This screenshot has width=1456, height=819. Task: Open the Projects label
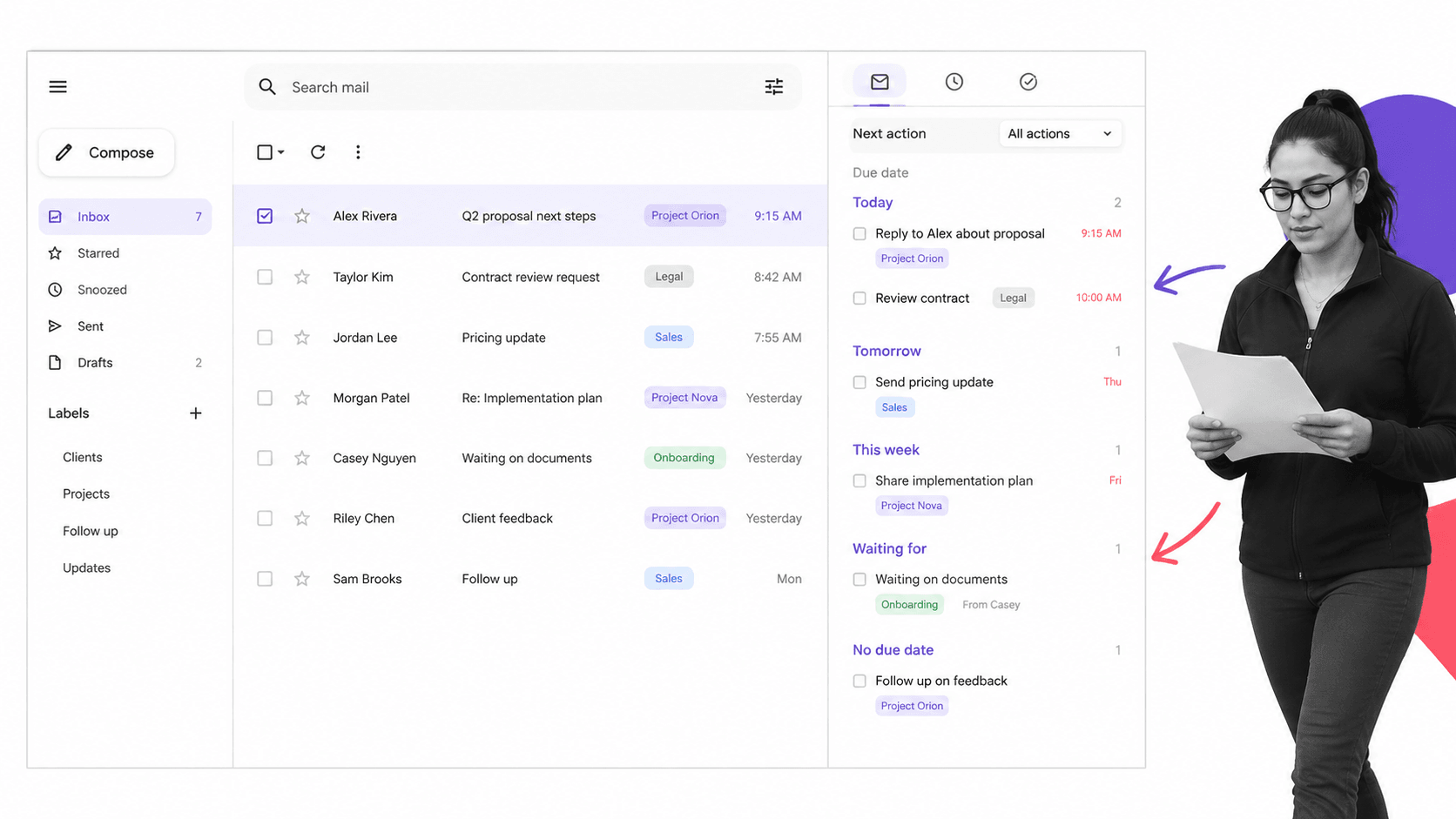(86, 493)
